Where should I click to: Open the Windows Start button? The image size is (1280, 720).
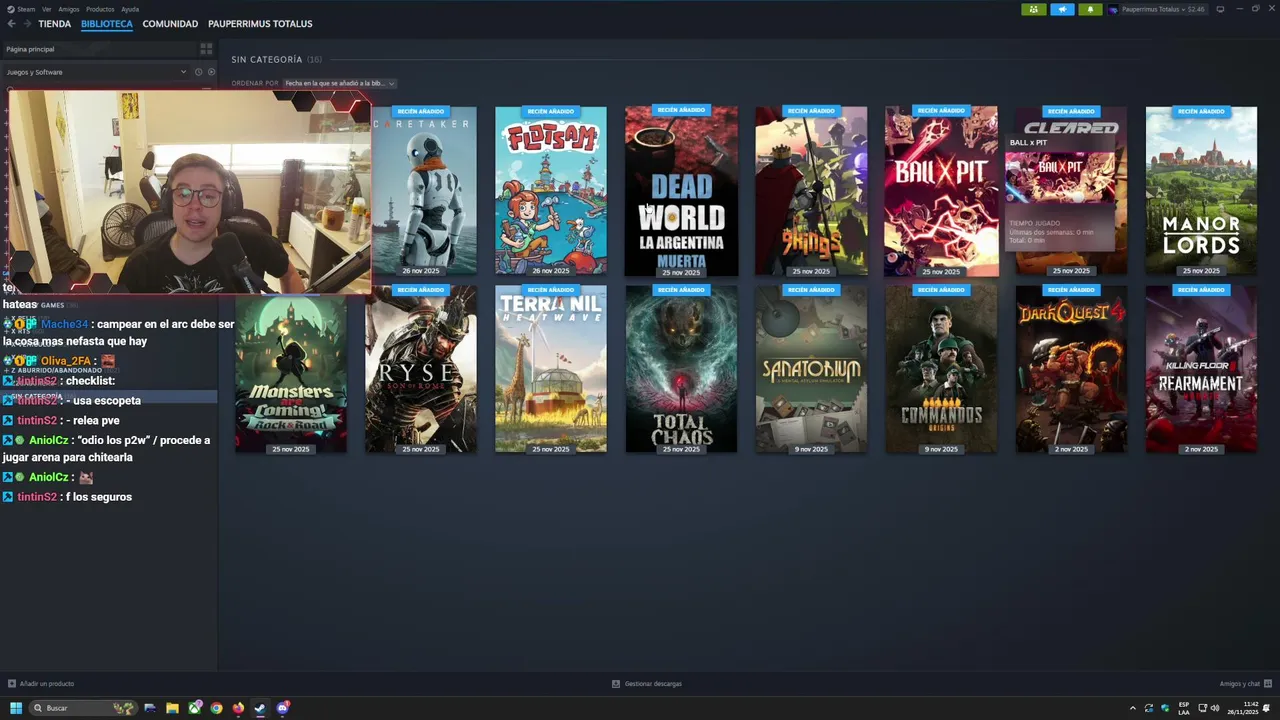16,708
